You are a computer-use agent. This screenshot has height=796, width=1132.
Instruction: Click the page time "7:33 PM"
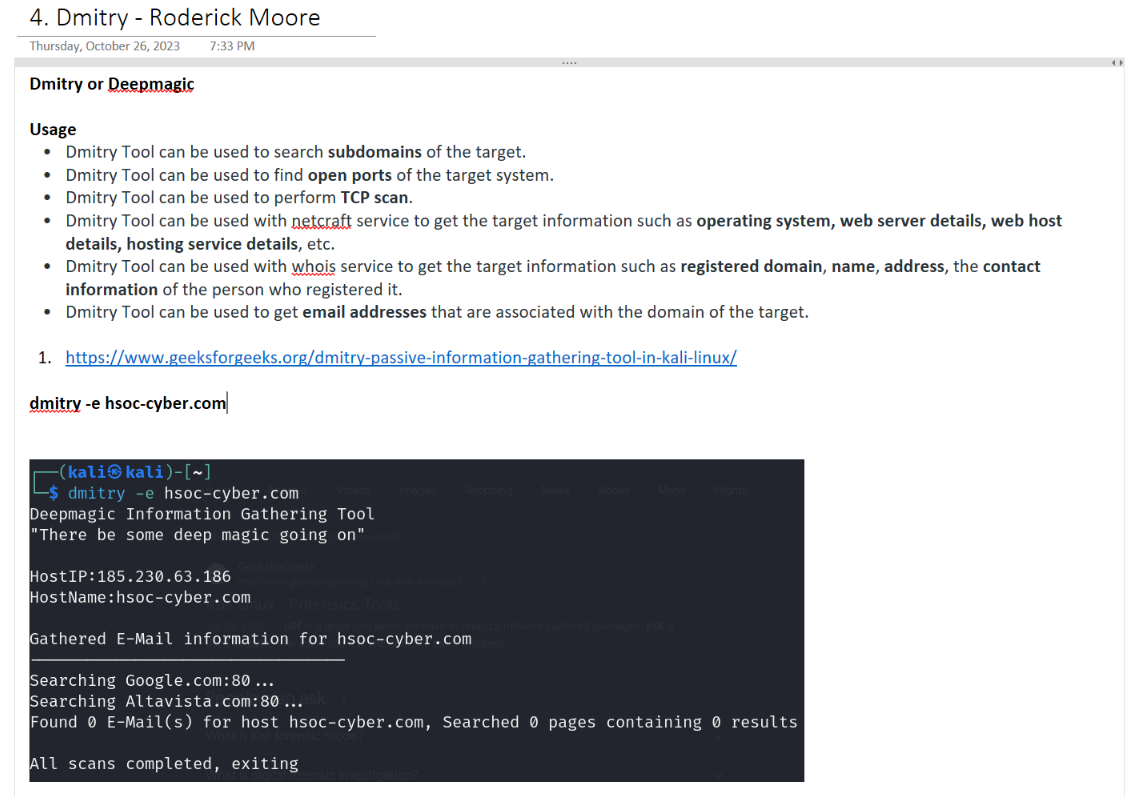click(x=232, y=46)
